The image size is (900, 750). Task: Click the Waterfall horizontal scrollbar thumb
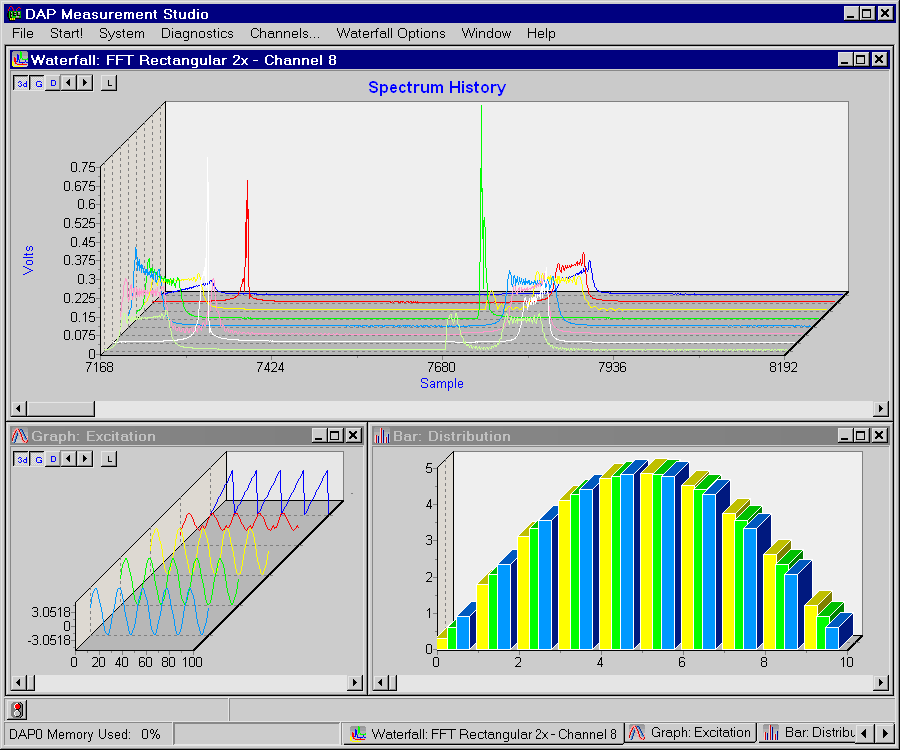point(60,408)
